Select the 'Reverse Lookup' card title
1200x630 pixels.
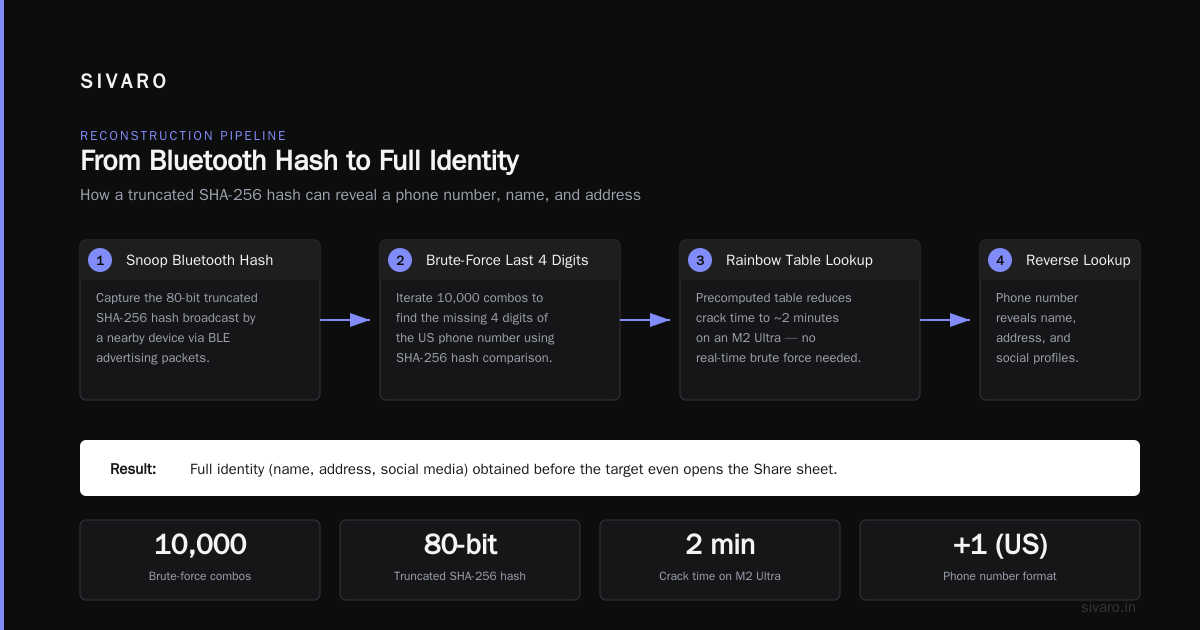tap(1078, 260)
